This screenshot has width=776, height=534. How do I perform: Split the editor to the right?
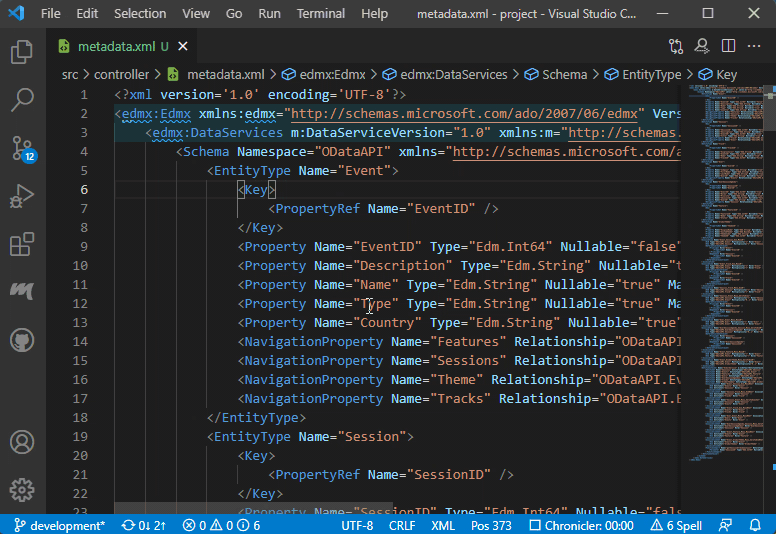728,46
